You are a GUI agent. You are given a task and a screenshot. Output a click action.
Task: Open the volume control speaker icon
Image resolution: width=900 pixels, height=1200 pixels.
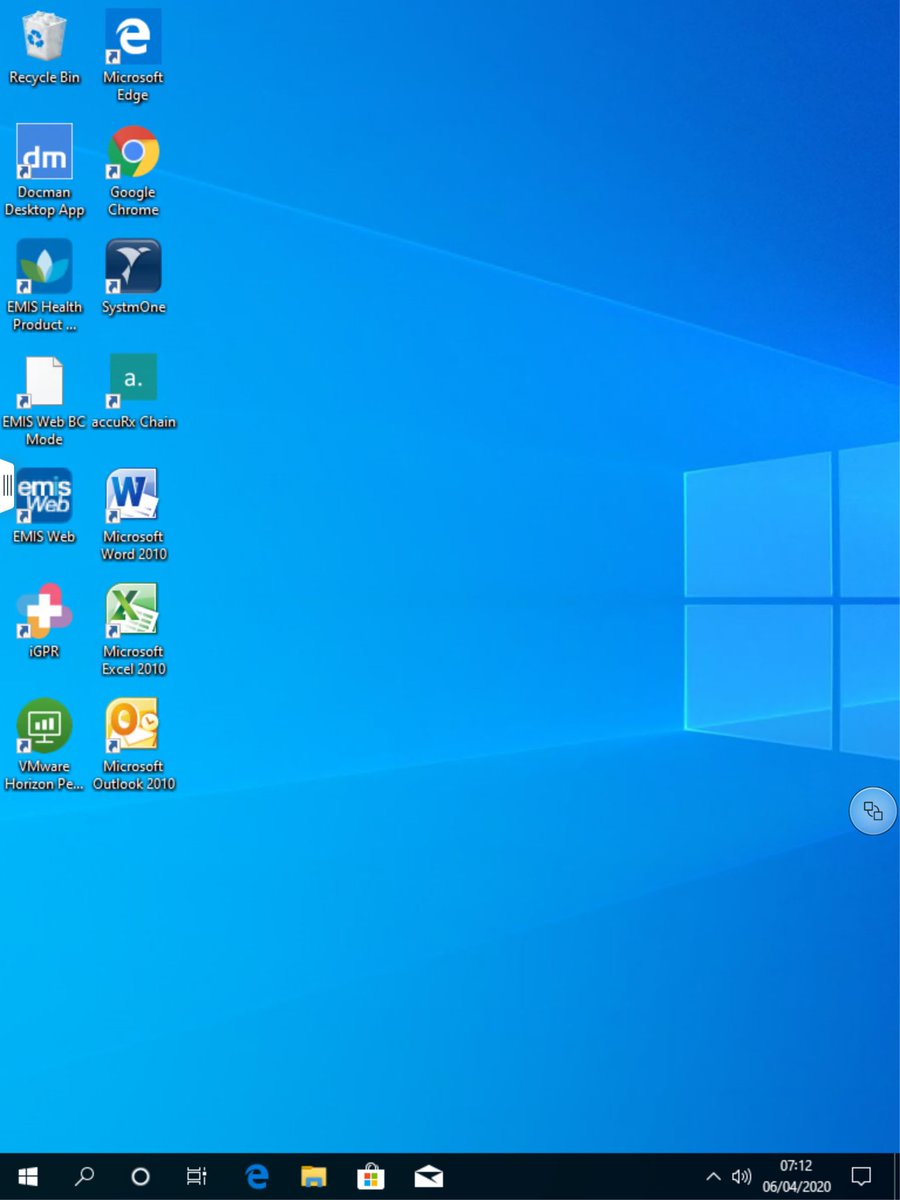click(741, 1176)
